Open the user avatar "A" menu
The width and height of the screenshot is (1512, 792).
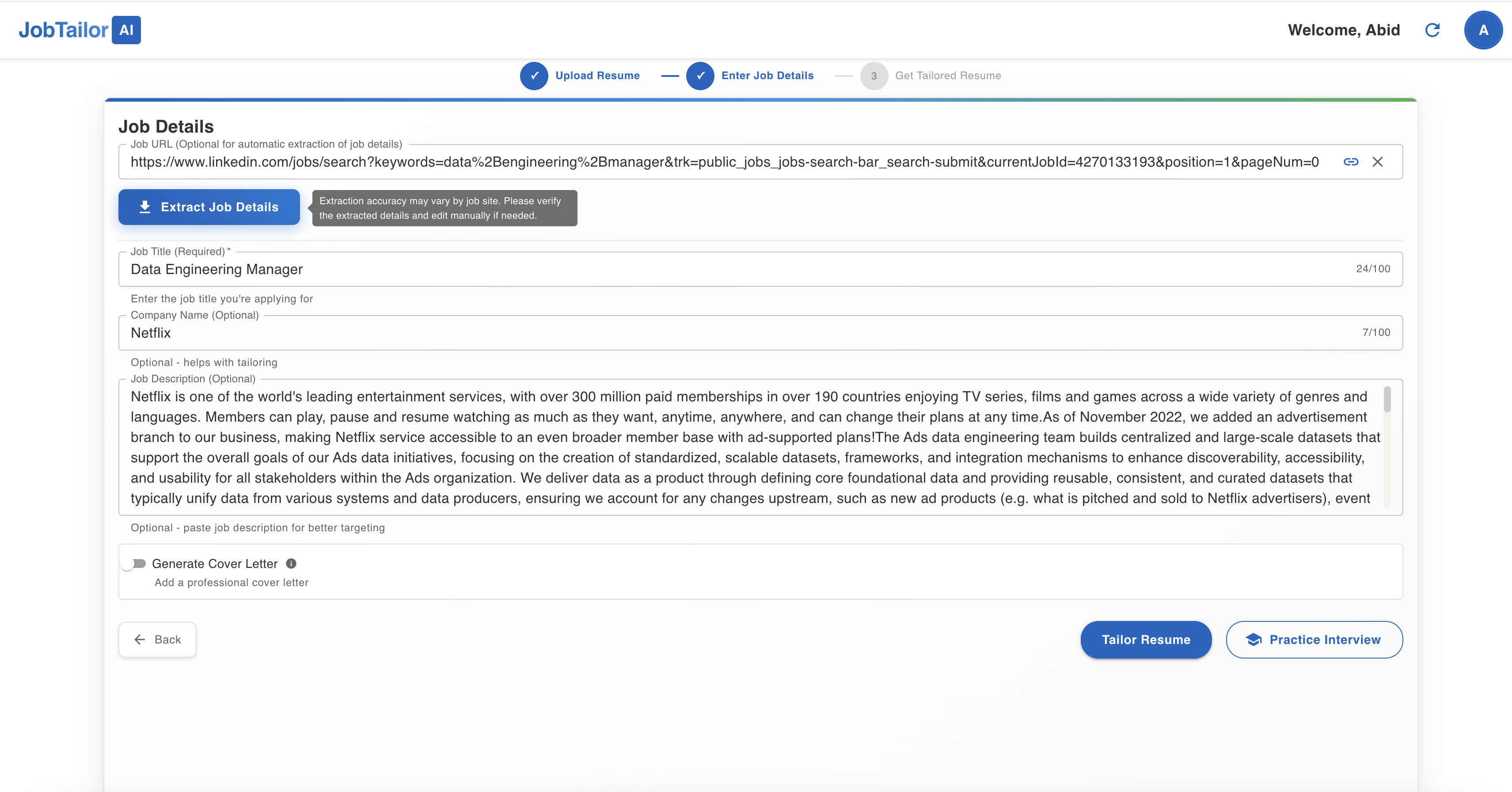tap(1483, 30)
